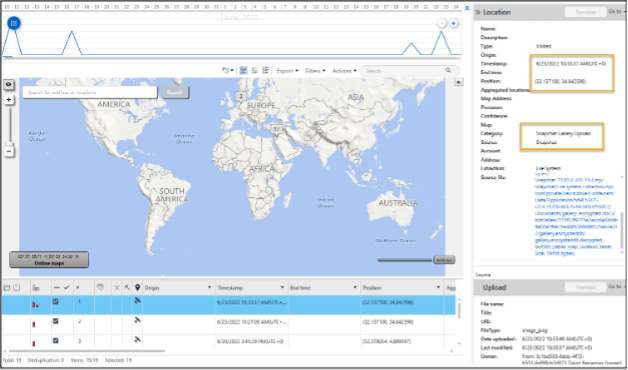This screenshot has height=370, width=628.
Task: Click the magnifier icon in Search field
Action: pos(449,70)
